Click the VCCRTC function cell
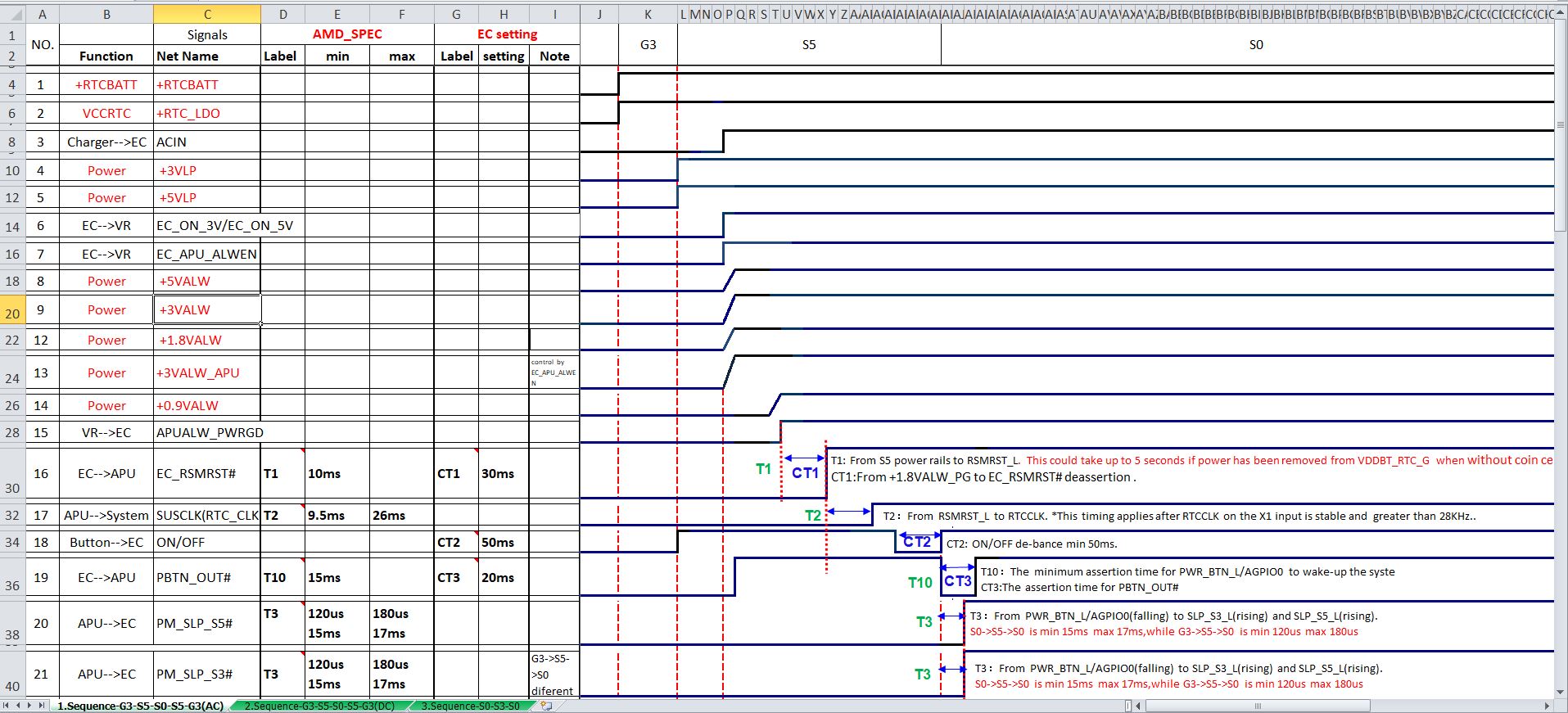Screen dimensions: 1568x713 click(106, 113)
